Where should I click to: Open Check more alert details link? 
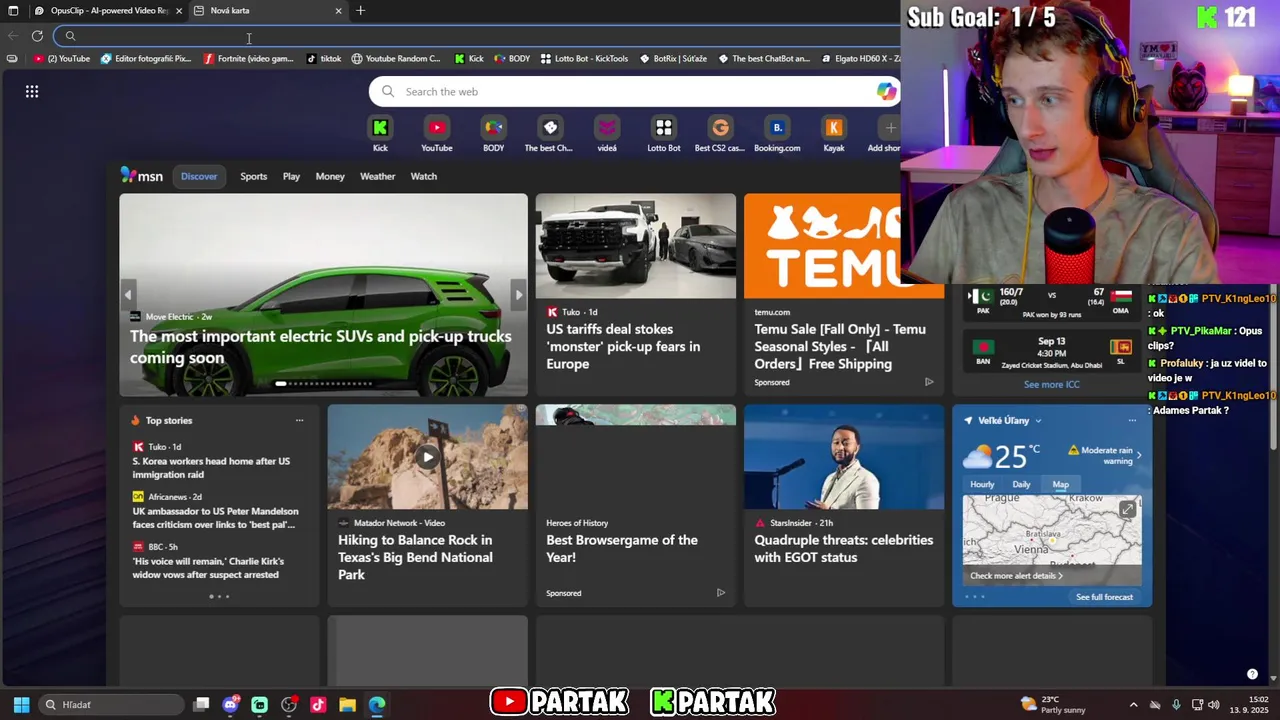(x=1017, y=576)
